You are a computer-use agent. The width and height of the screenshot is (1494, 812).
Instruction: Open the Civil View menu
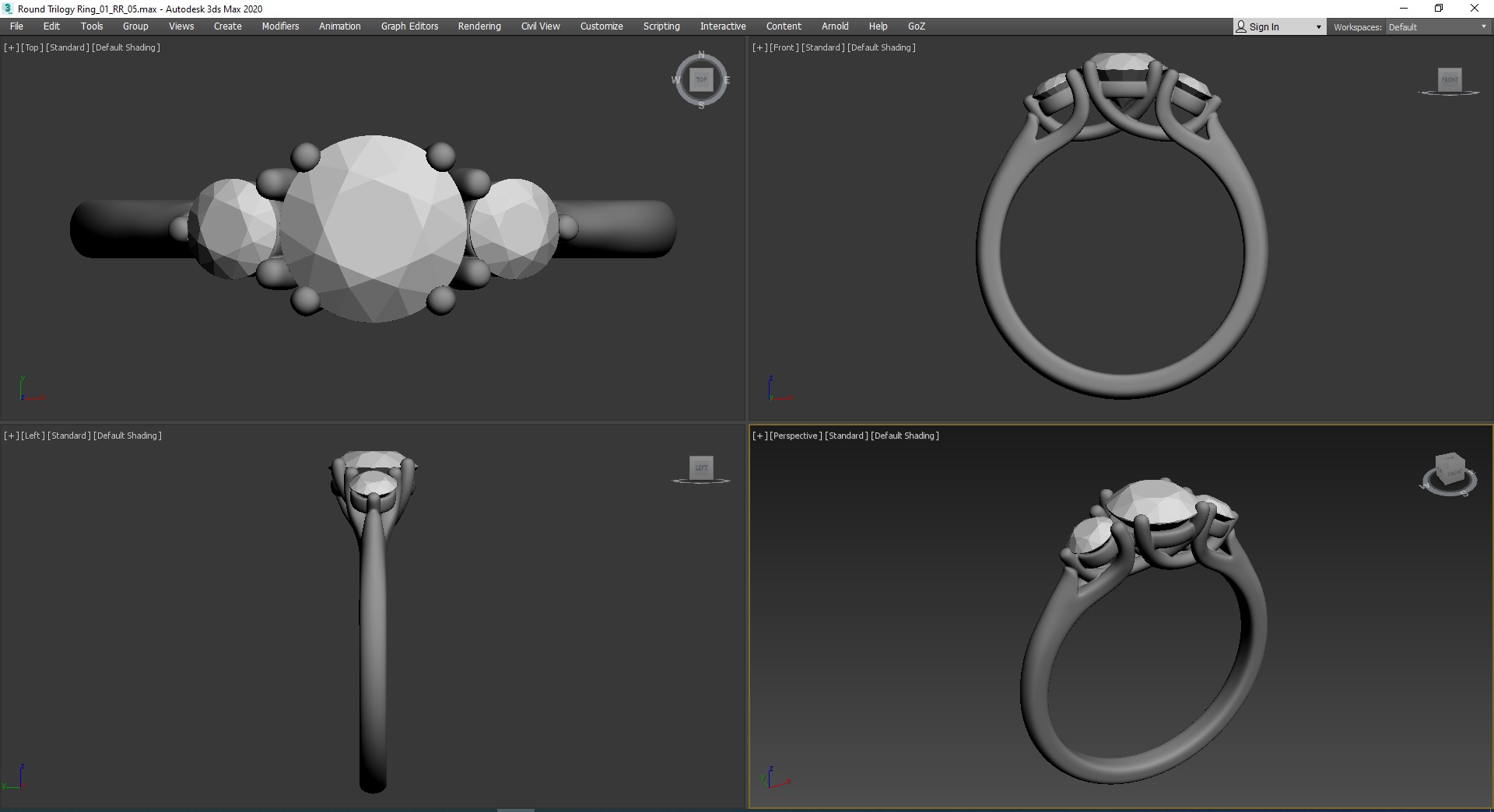click(541, 26)
